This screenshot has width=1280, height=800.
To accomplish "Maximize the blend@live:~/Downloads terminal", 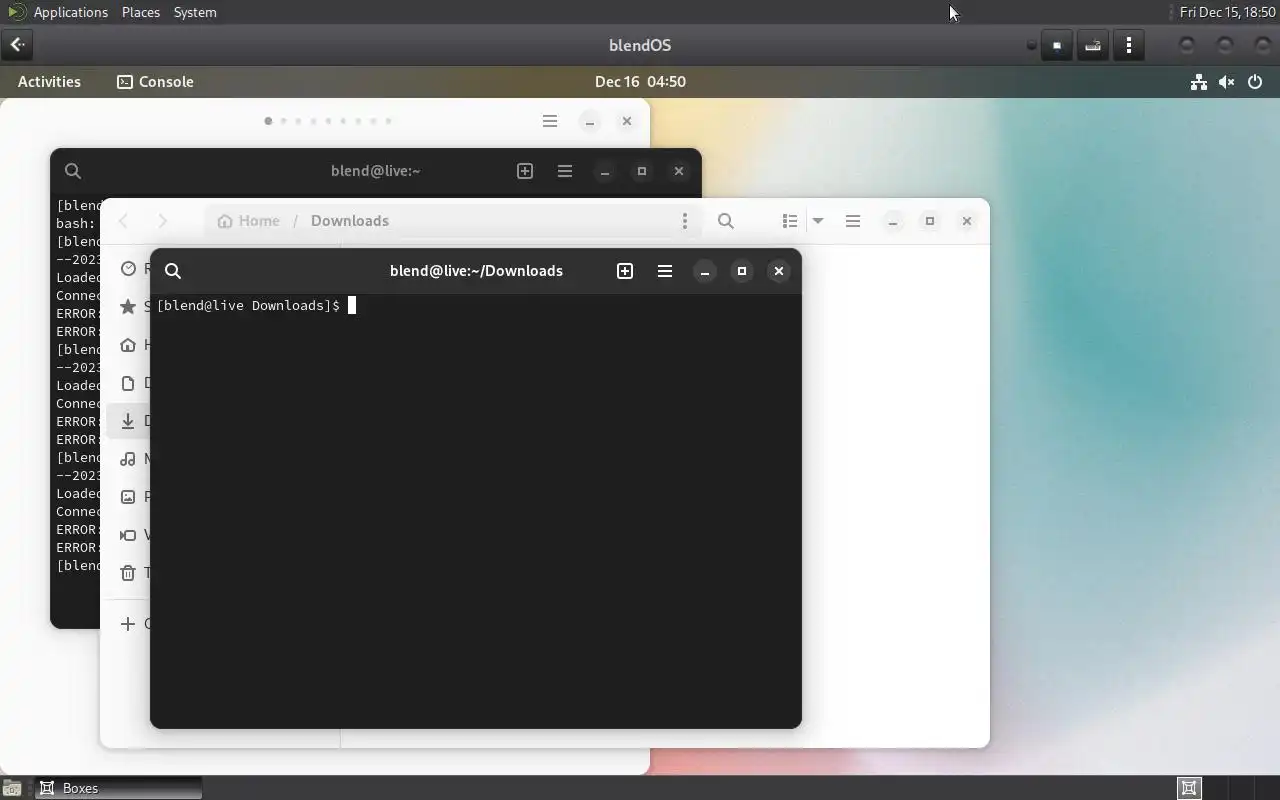I will point(742,271).
